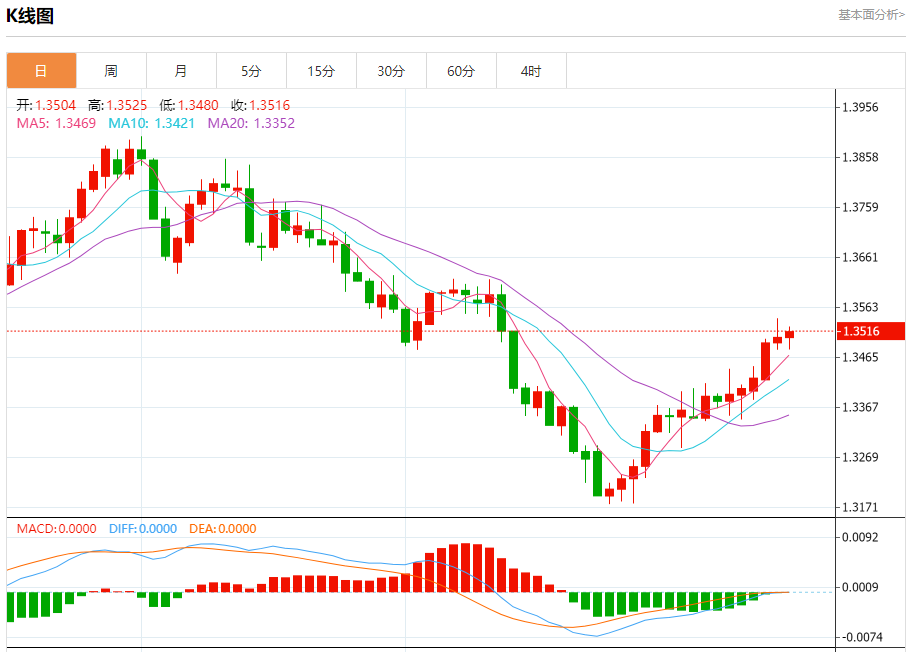Click the 高:1.3525 high price value

coord(118,105)
